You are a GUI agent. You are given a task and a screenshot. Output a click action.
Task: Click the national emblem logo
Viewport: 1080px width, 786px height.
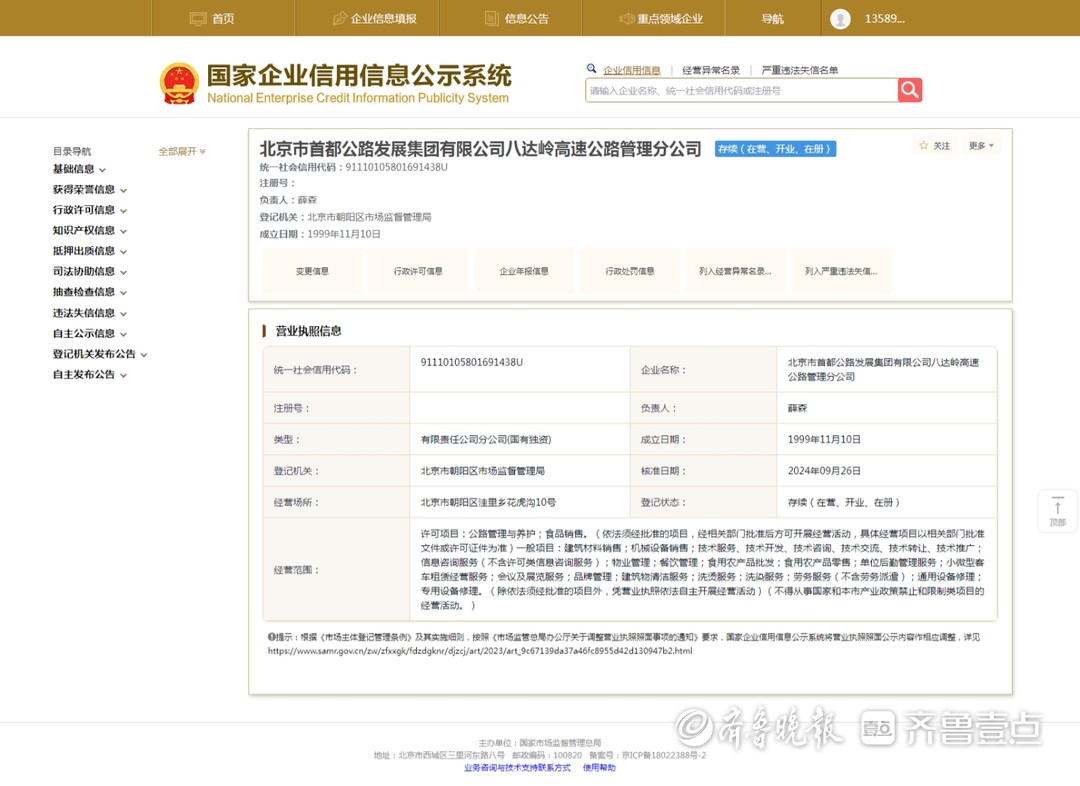coord(179,83)
